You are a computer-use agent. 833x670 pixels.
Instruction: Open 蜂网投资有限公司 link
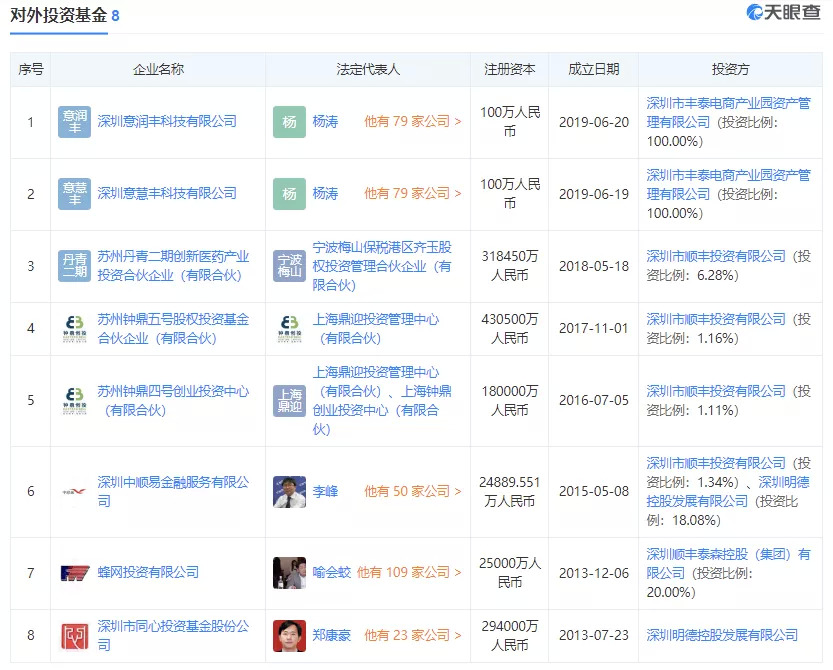[x=148, y=573]
